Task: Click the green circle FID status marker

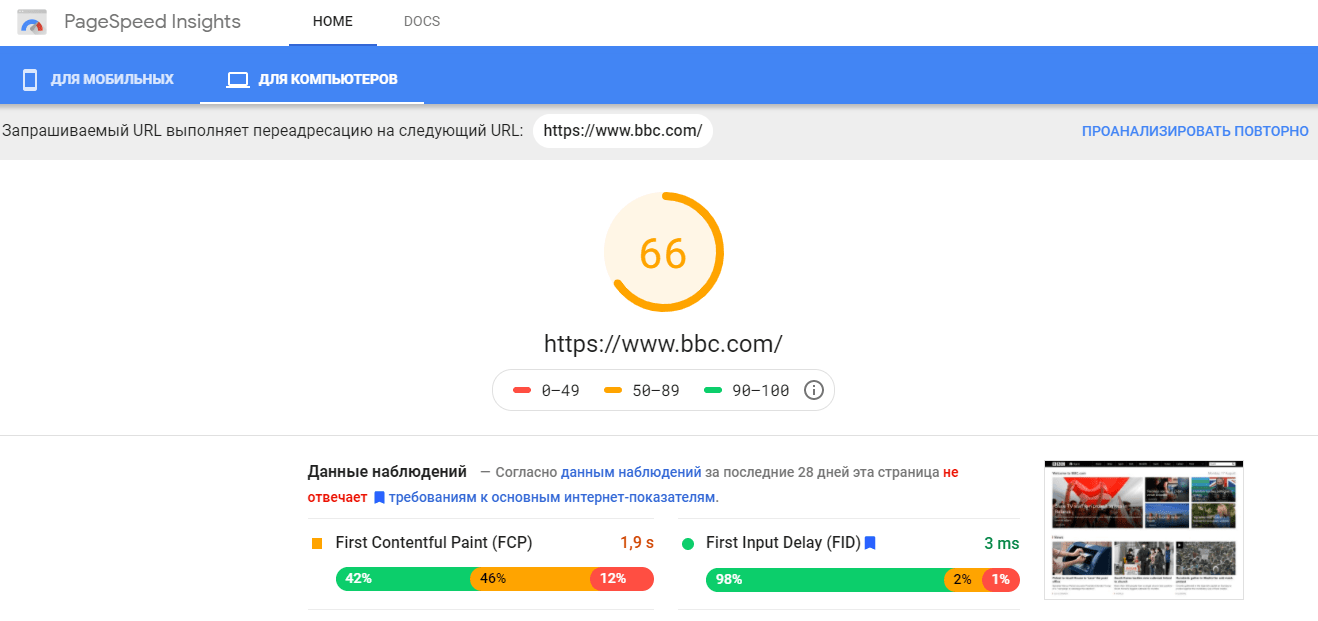Action: coord(688,544)
